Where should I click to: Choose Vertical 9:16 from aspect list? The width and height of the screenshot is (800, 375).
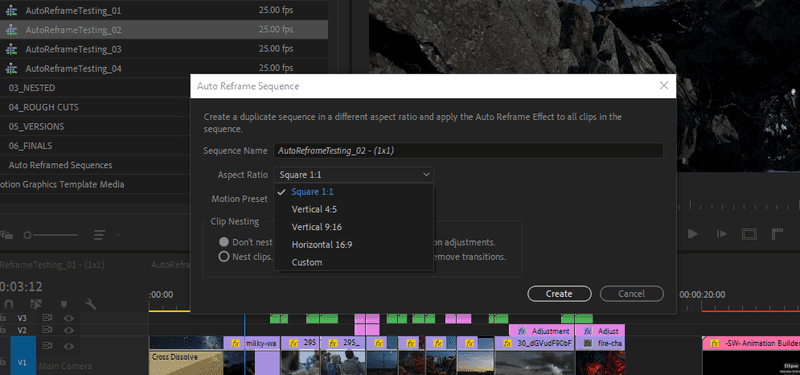[316, 227]
